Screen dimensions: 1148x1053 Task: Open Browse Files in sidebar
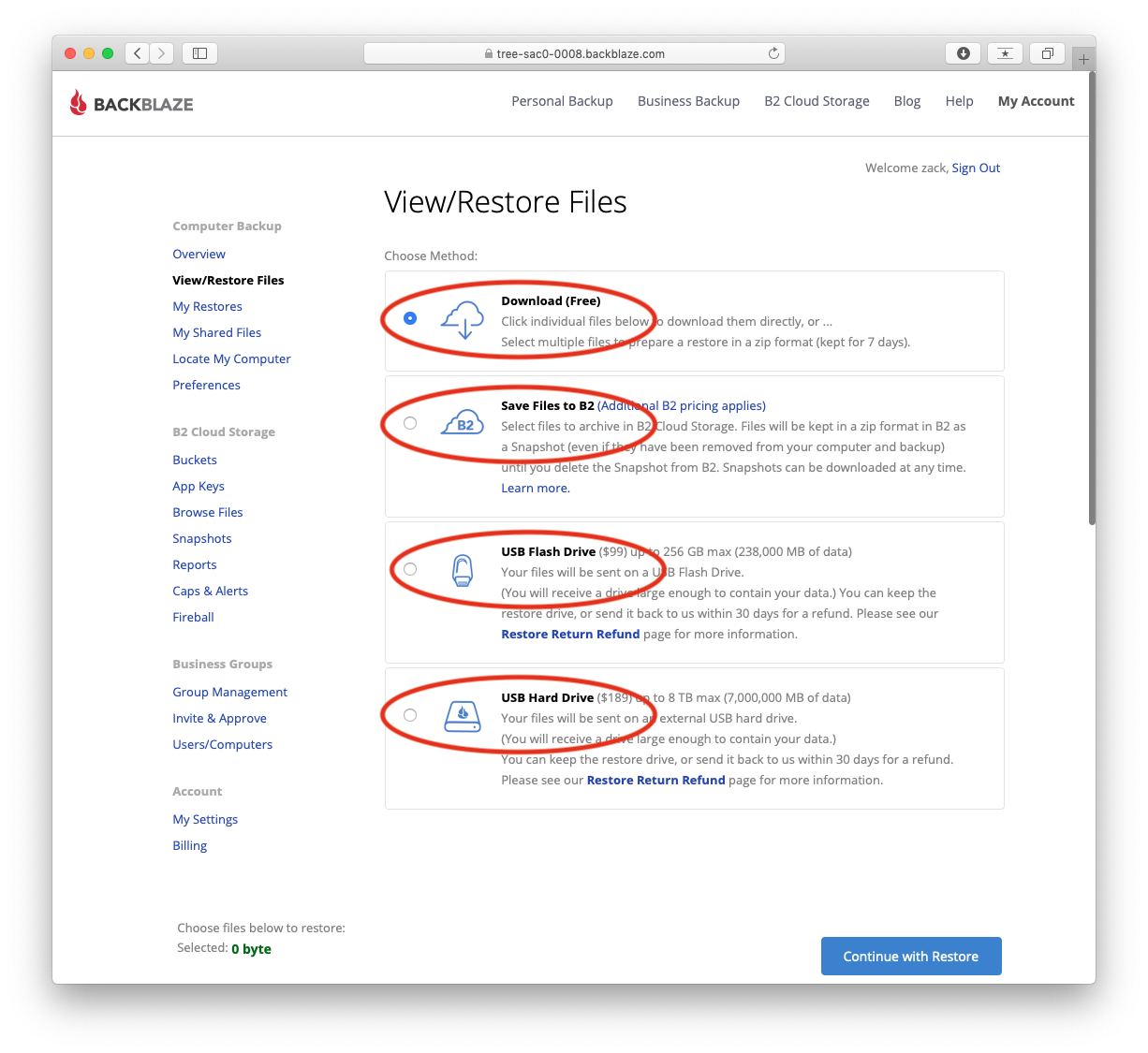(208, 512)
